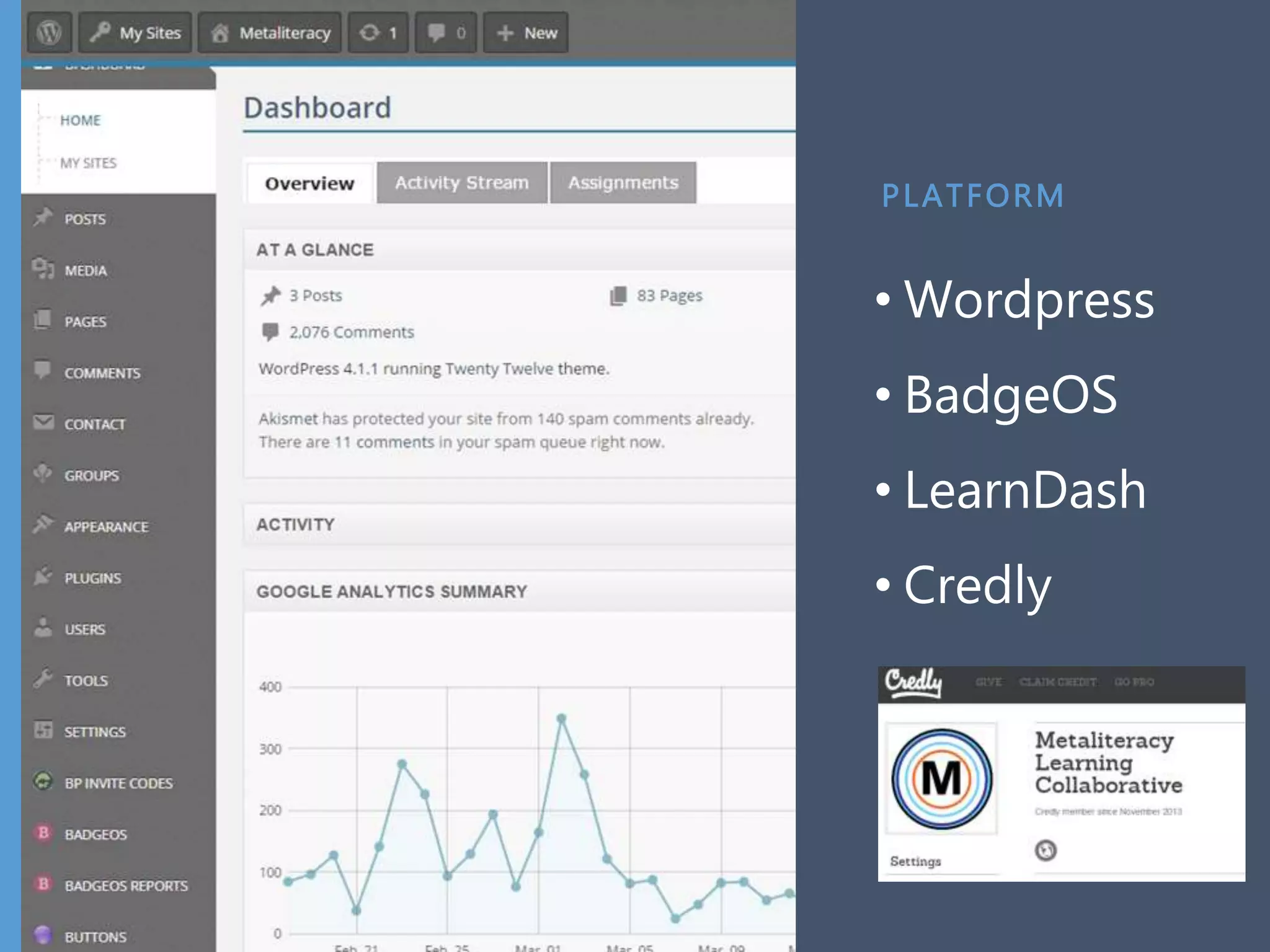Click the Comments icon in sidebar

(x=43, y=370)
